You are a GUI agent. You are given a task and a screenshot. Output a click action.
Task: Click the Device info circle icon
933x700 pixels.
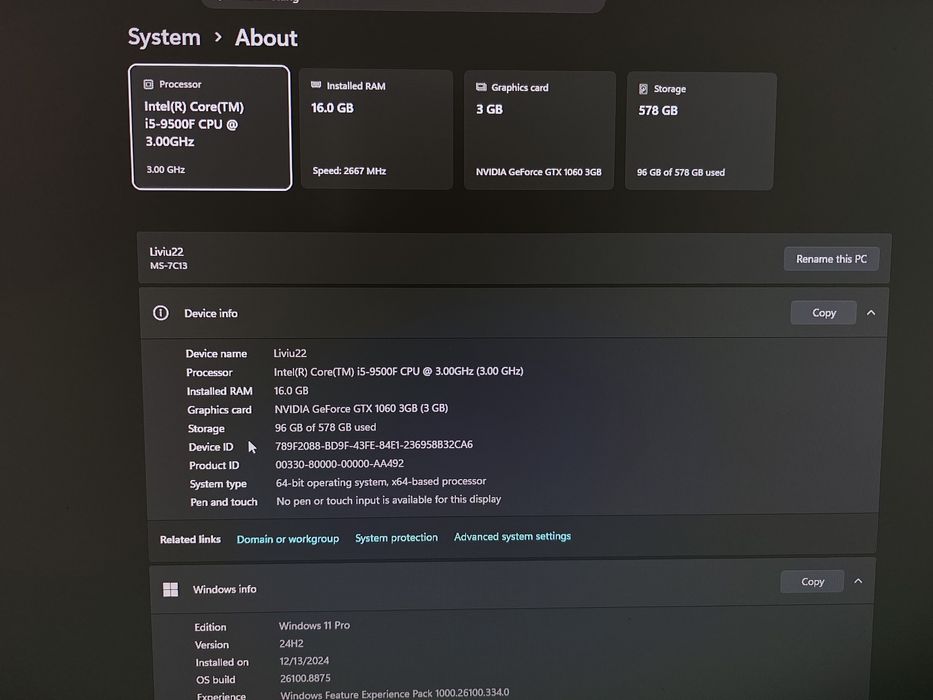click(x=161, y=313)
